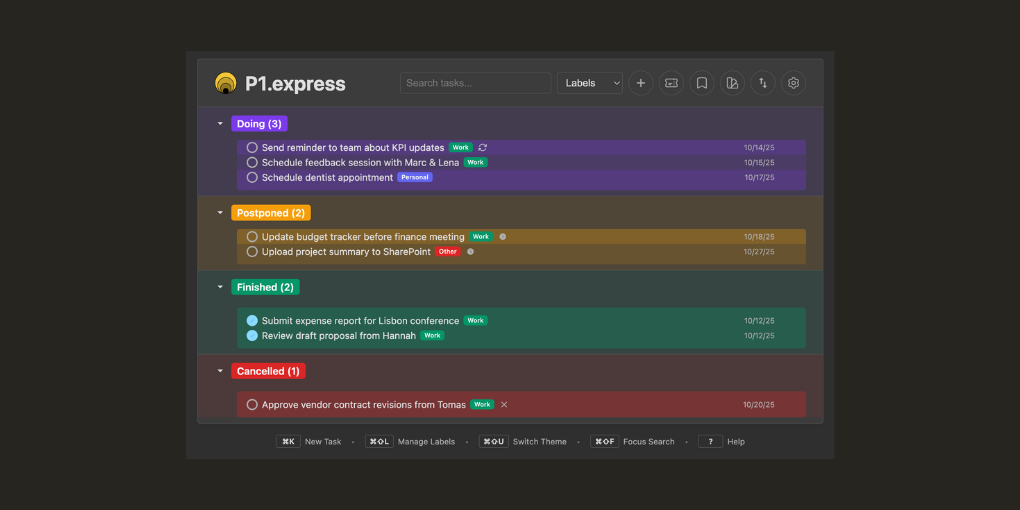
Task: Click the Personal label on dentist task
Action: [415, 178]
